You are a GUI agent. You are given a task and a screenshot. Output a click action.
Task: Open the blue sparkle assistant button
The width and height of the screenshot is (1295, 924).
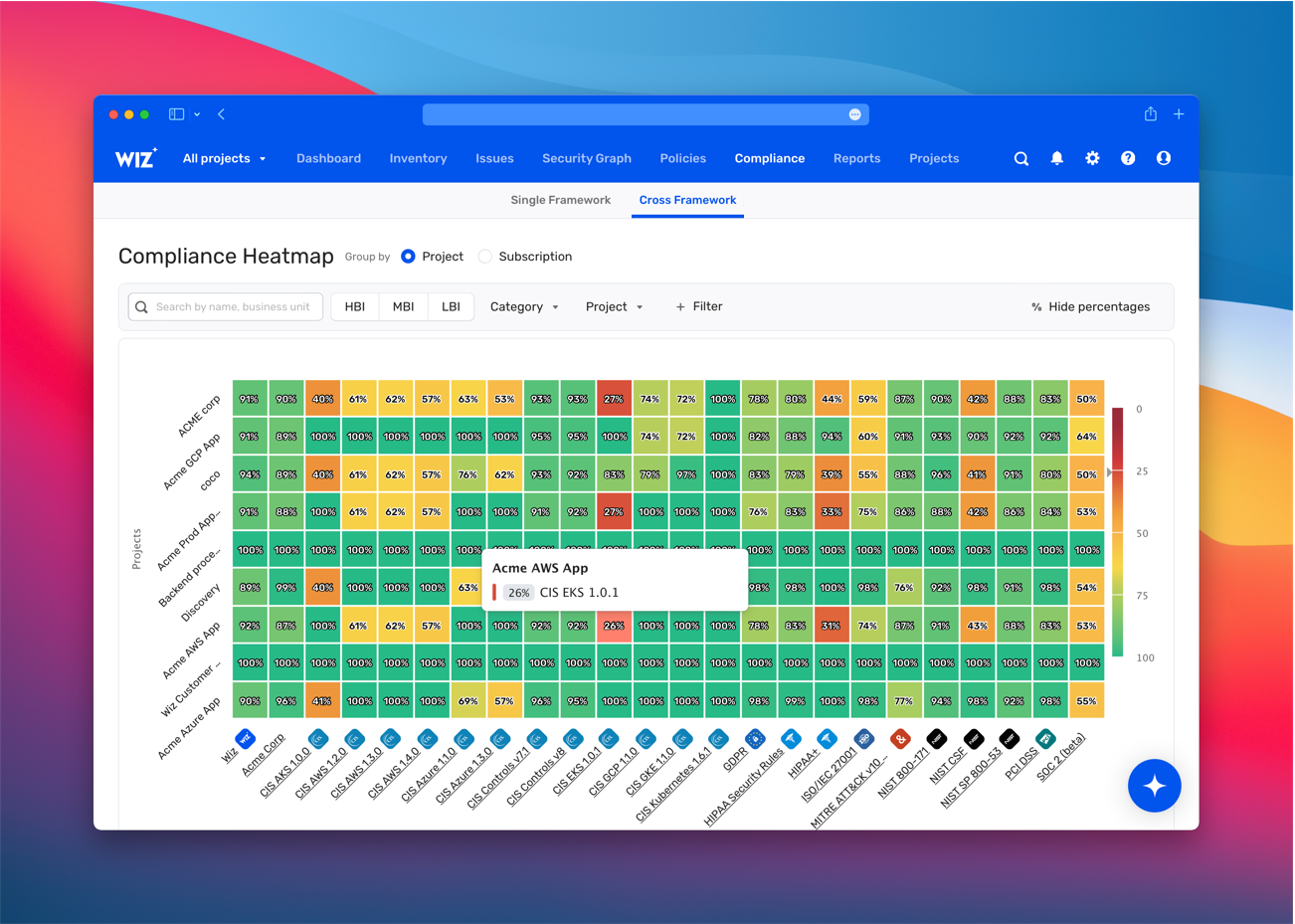[1154, 786]
